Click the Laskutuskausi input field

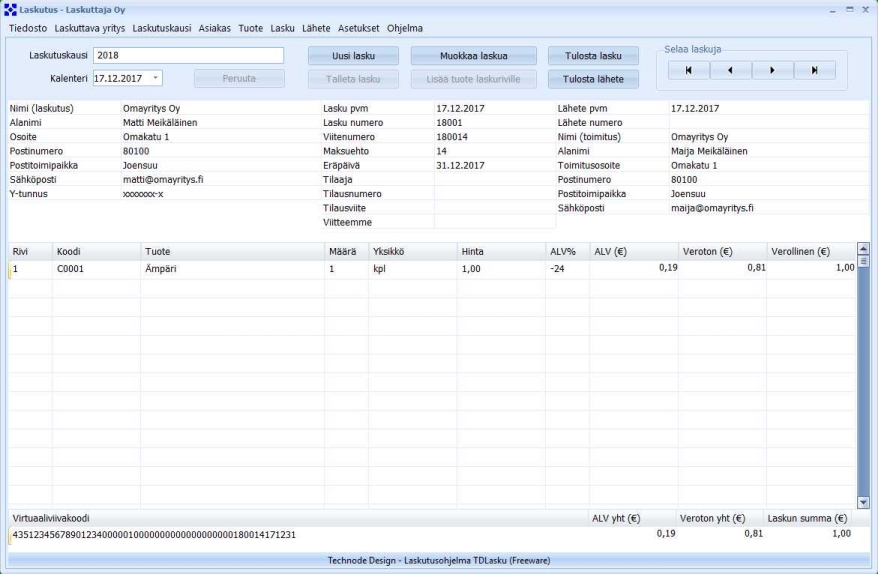[x=189, y=55]
